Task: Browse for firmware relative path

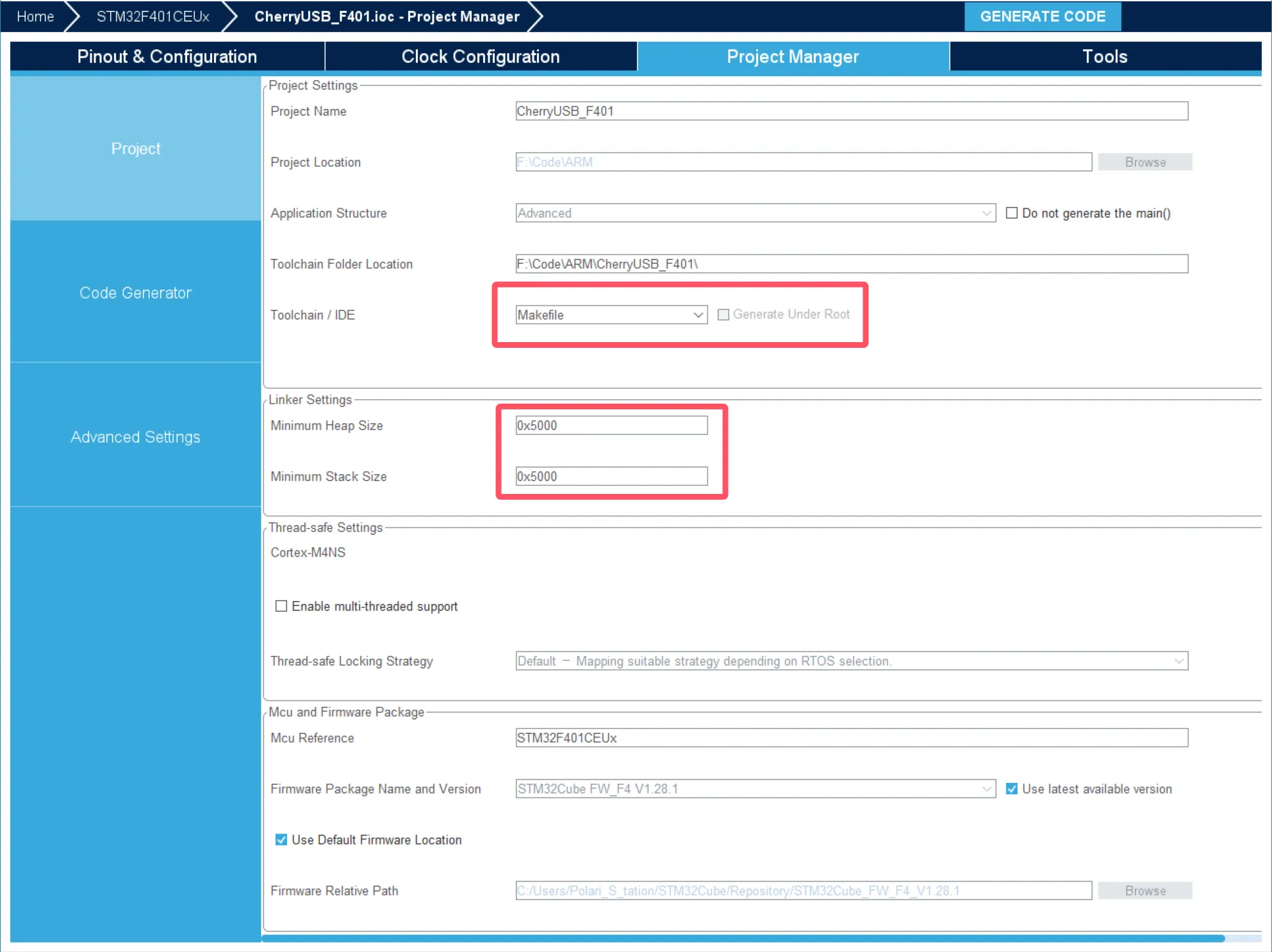Action: pyautogui.click(x=1144, y=890)
